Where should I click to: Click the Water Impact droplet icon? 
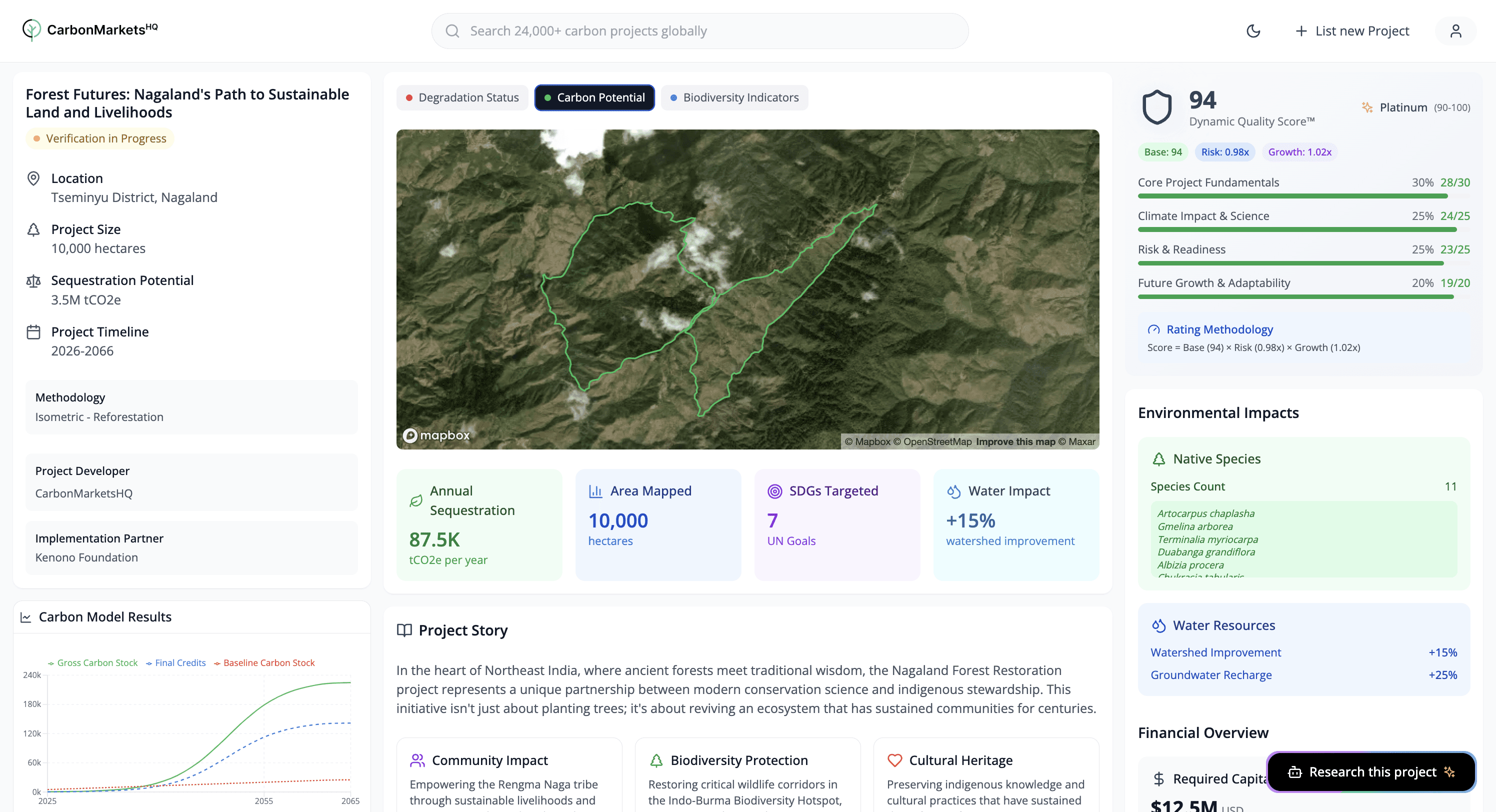click(x=953, y=491)
